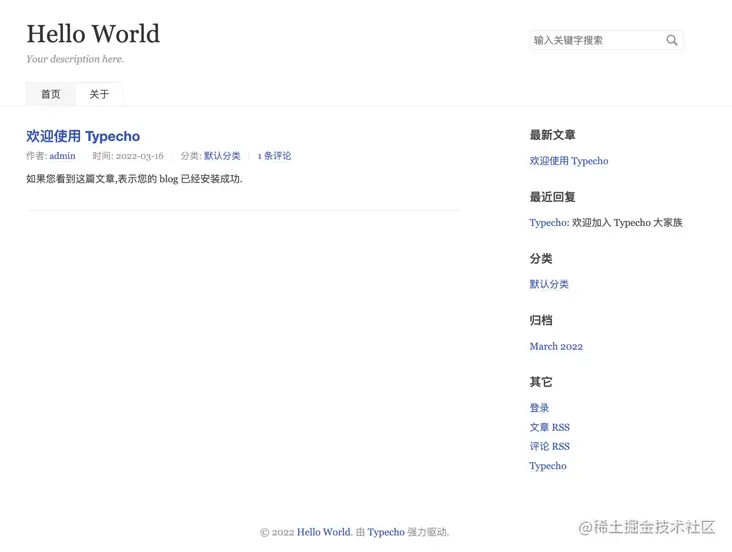Open 欢迎使用 Typecho under 最新文章

[x=569, y=161]
